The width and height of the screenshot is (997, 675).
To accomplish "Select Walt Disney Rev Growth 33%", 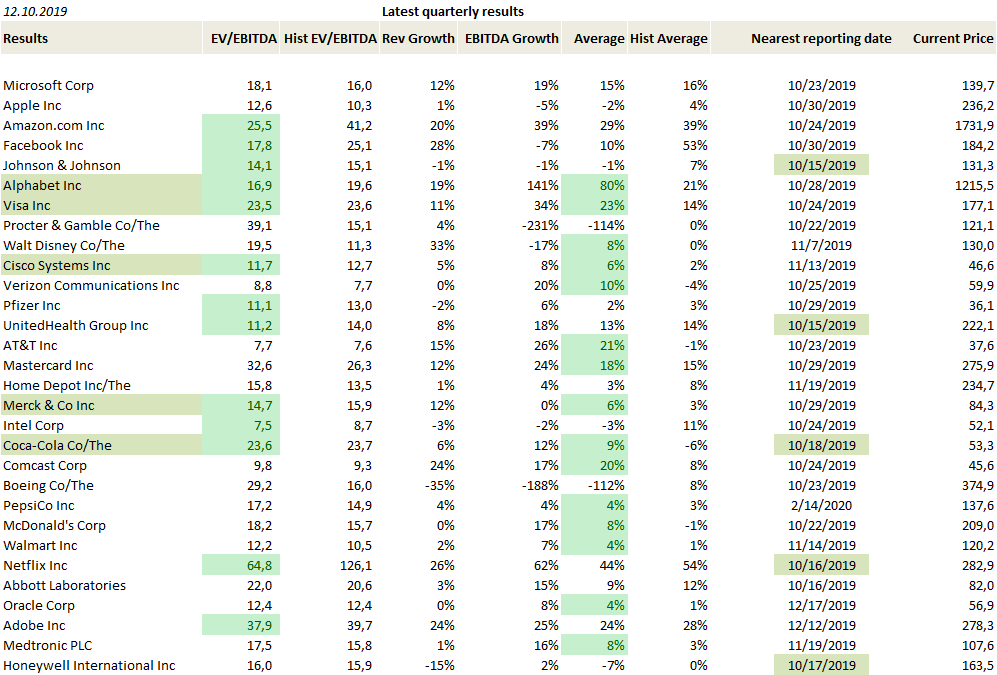I will coord(443,245).
